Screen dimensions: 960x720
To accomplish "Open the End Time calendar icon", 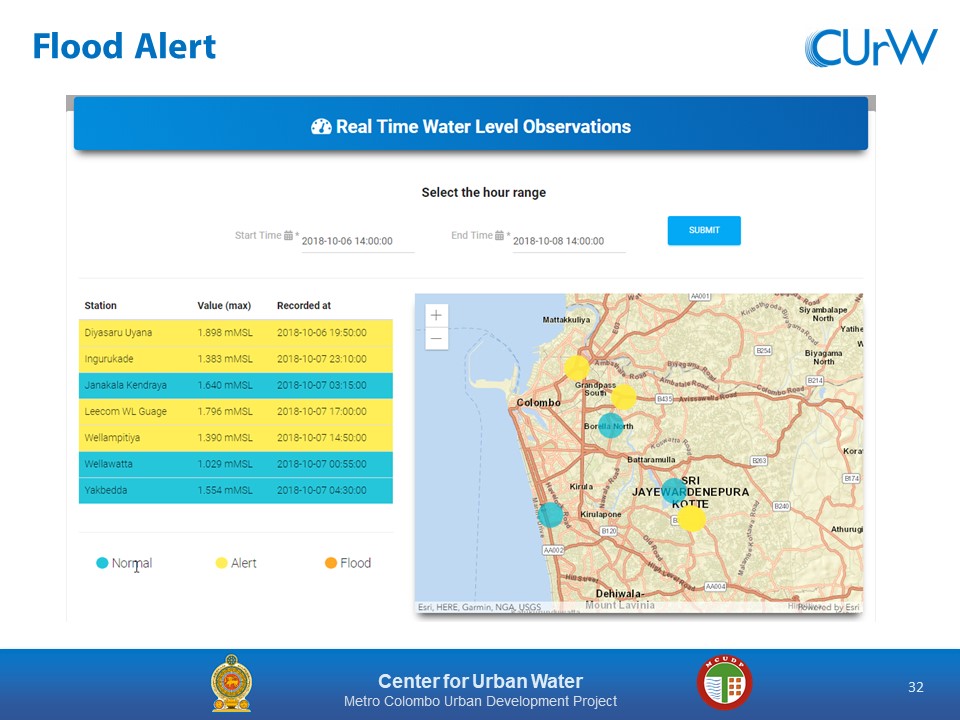I will coord(499,235).
